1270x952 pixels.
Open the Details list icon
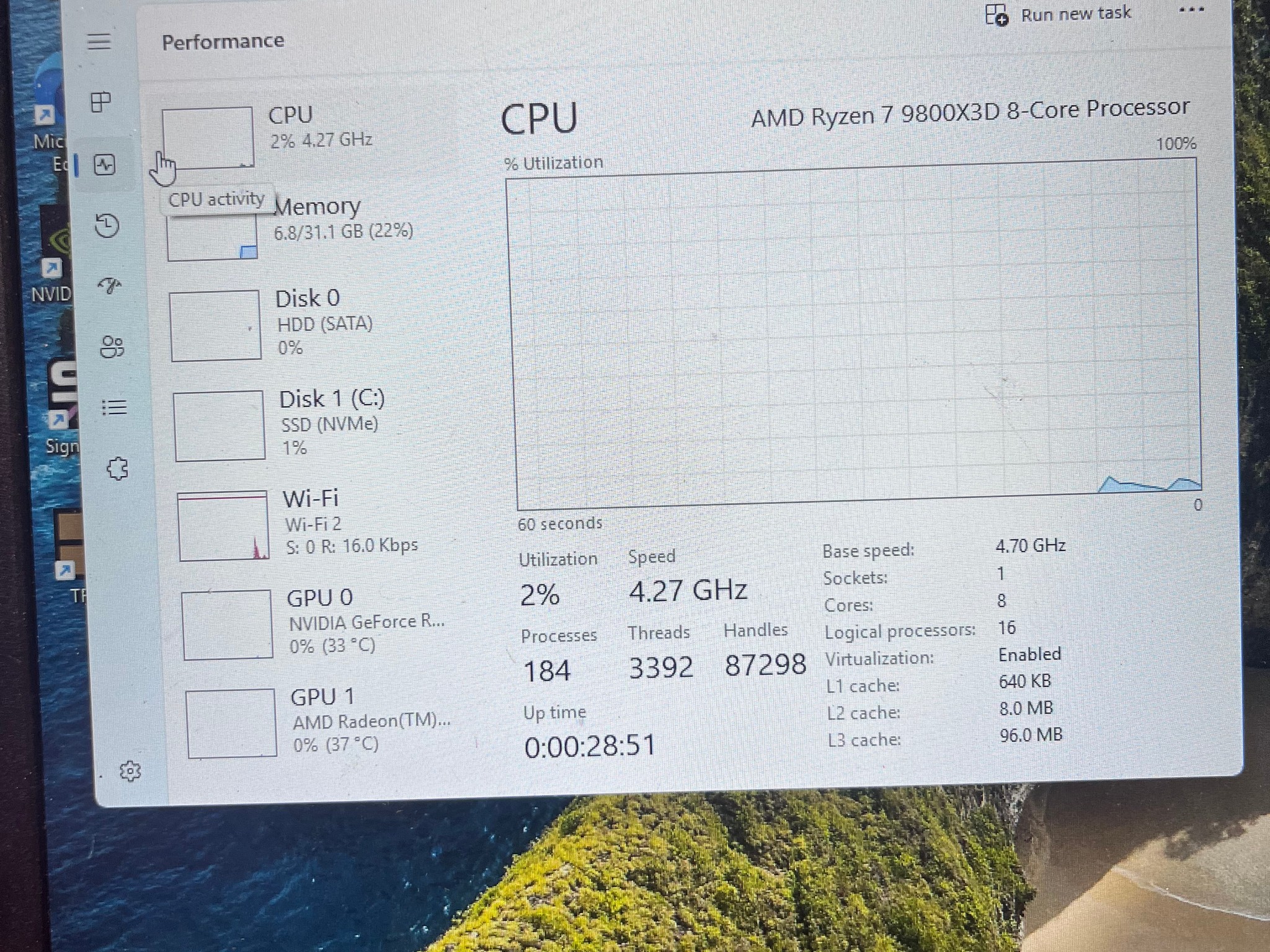(114, 407)
